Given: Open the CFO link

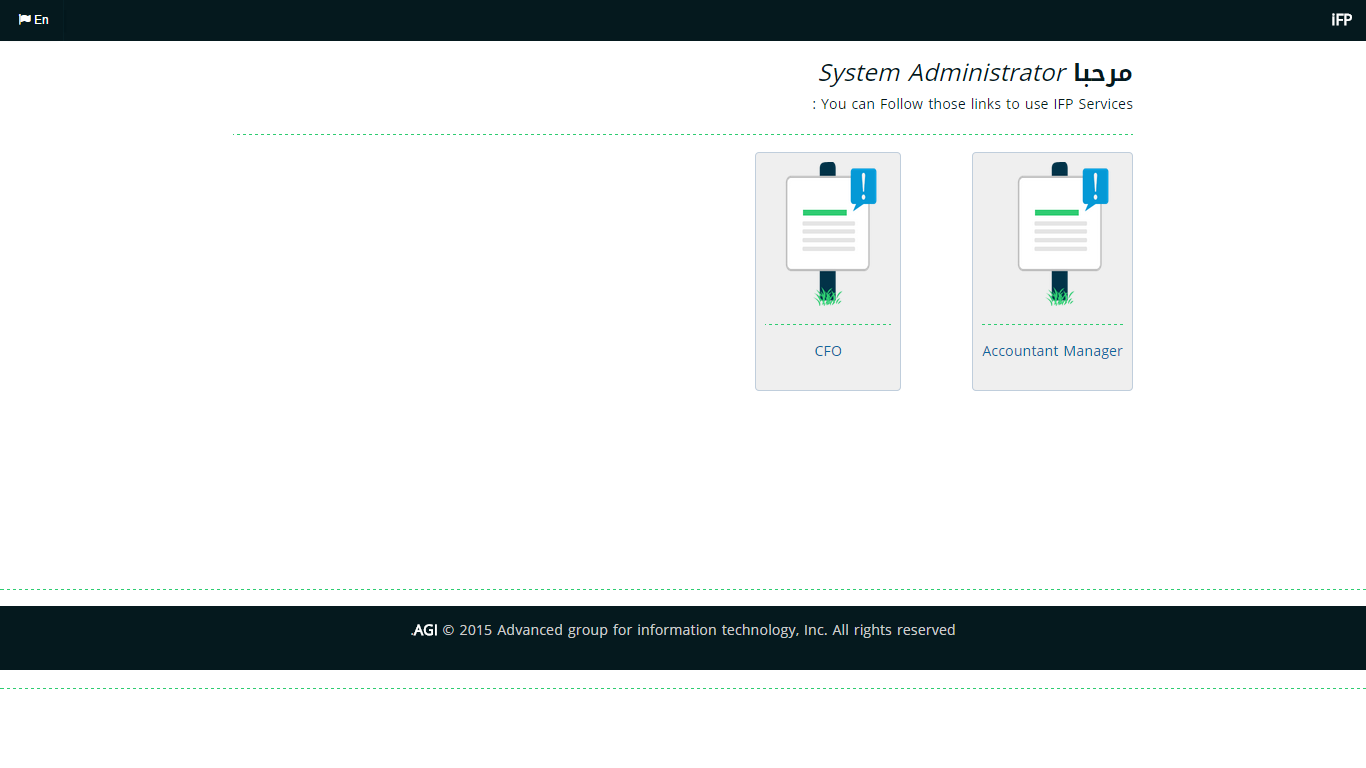Looking at the screenshot, I should click(x=828, y=351).
